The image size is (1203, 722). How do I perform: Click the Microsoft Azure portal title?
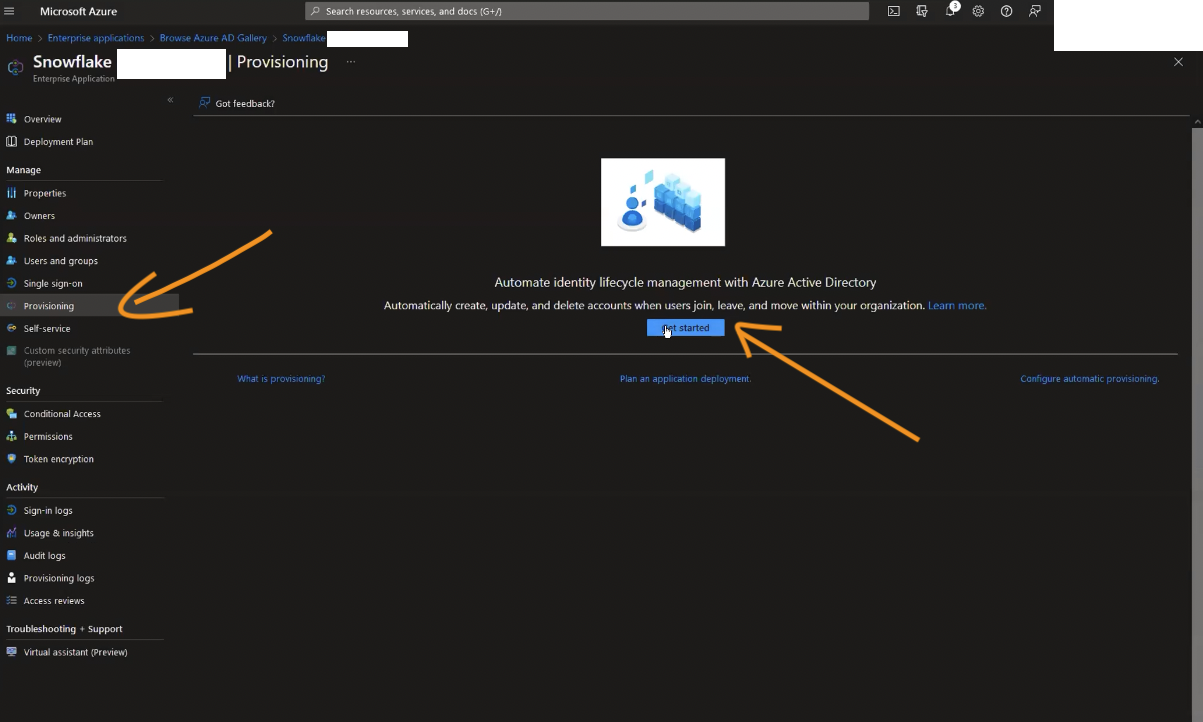pos(78,11)
